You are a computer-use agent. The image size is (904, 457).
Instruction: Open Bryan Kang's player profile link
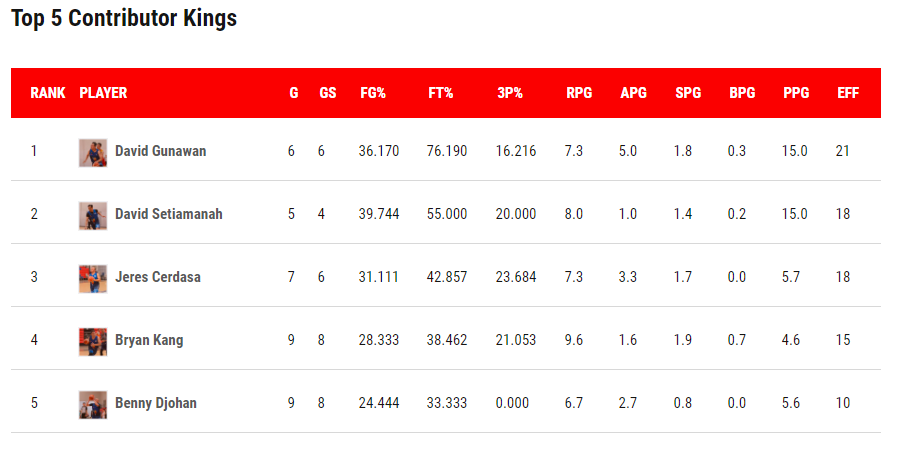[x=149, y=341]
